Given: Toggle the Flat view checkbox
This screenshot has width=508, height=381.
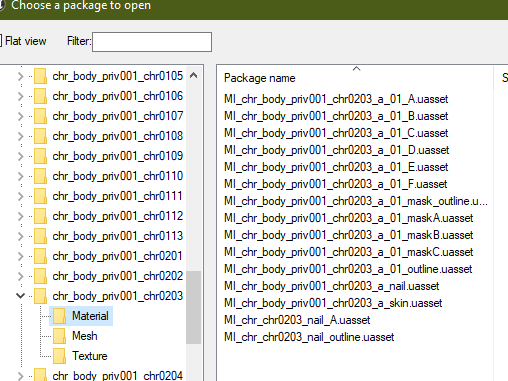Looking at the screenshot, I should click(x=1, y=41).
